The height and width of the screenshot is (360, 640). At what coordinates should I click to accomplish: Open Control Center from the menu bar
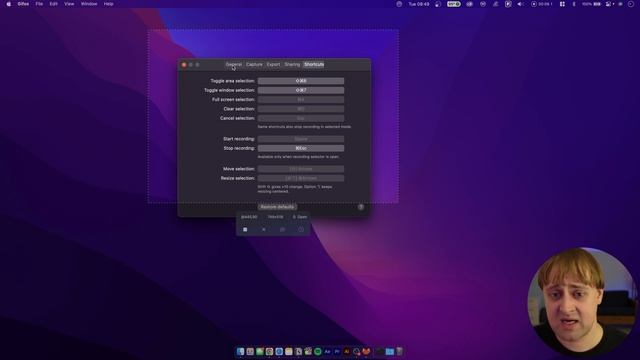pyautogui.click(x=609, y=4)
